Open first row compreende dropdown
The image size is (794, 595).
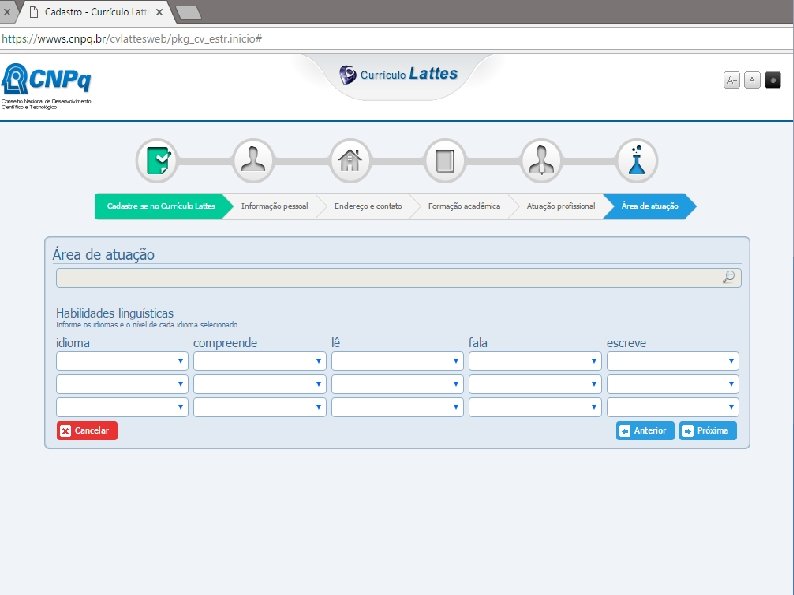pyautogui.click(x=259, y=361)
